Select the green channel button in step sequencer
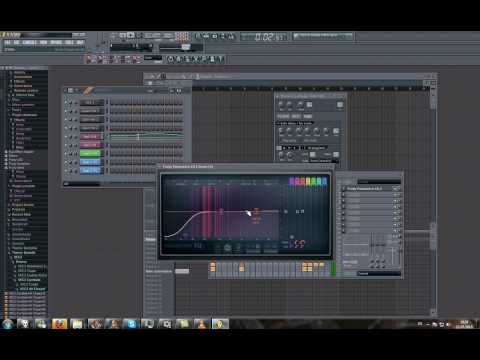Image resolution: width=480 pixels, height=360 pixels. pyautogui.click(x=90, y=153)
